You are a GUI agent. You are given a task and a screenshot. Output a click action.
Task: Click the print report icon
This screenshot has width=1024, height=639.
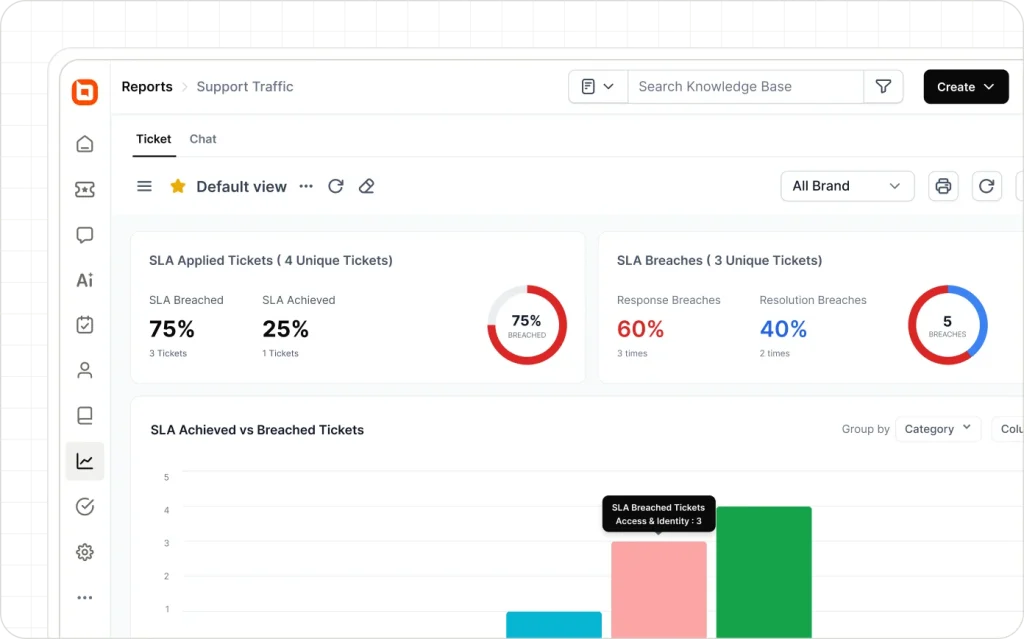click(x=943, y=186)
